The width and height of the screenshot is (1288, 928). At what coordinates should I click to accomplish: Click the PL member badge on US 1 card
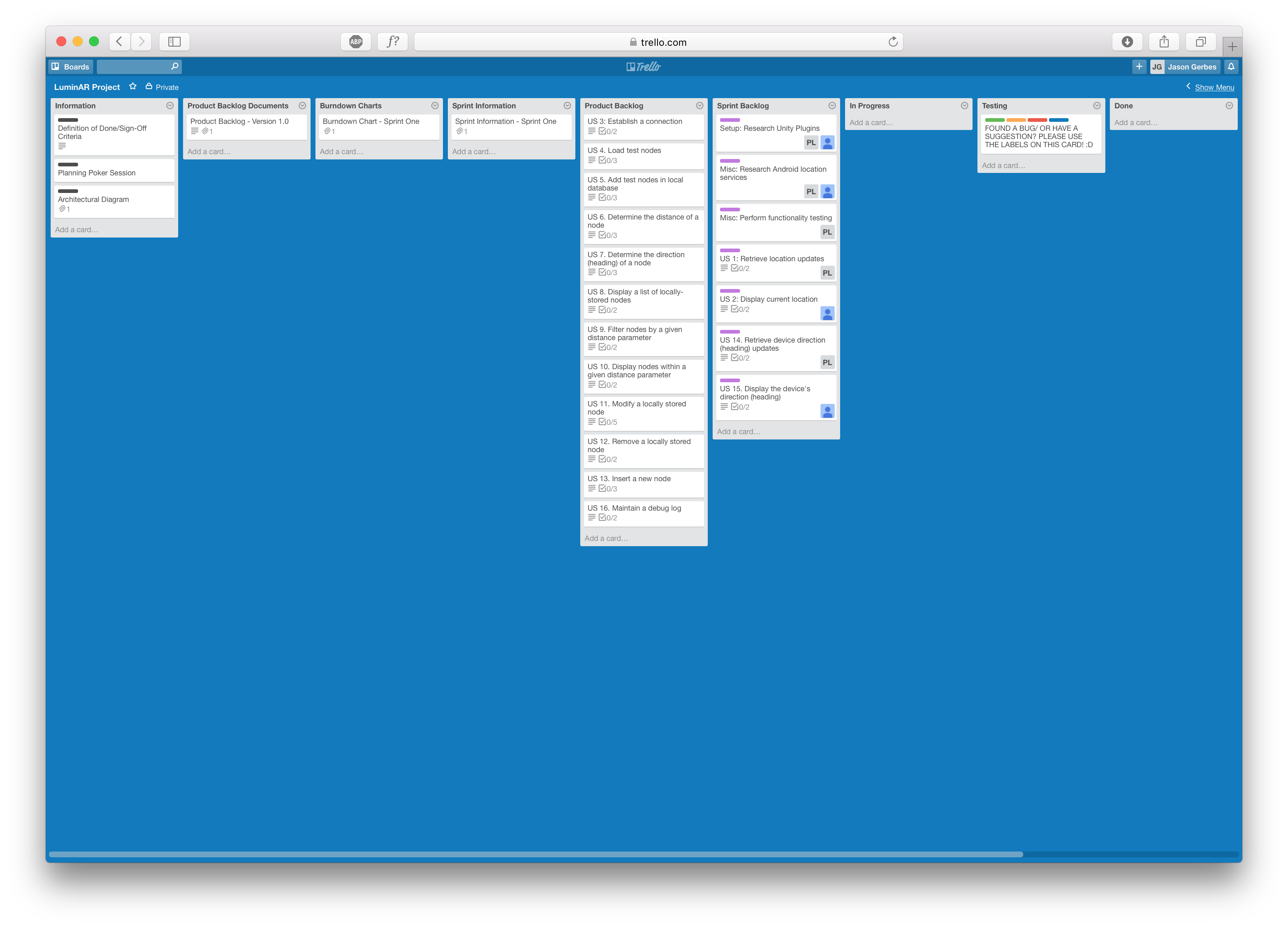pyautogui.click(x=827, y=273)
